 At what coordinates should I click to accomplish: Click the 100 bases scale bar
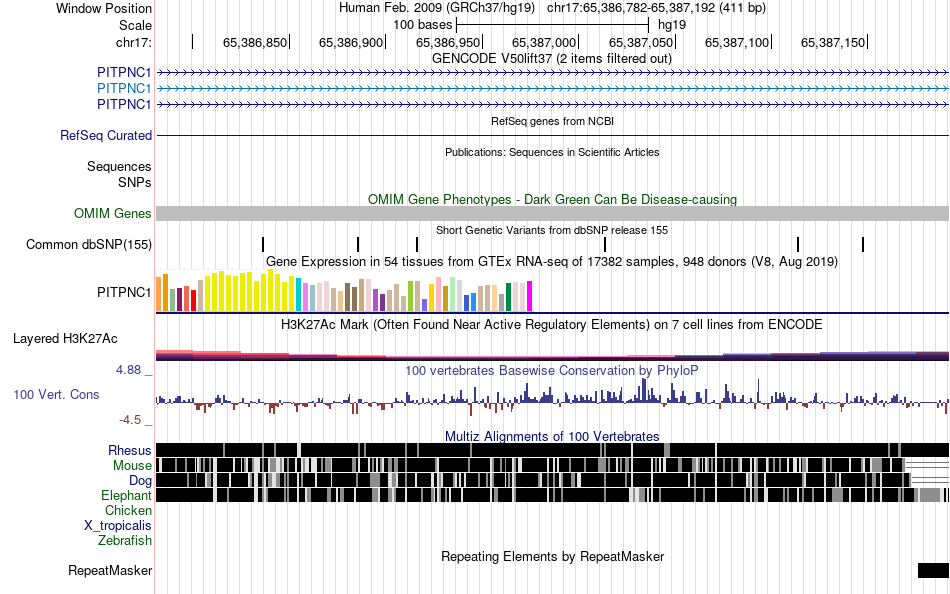[x=552, y=25]
